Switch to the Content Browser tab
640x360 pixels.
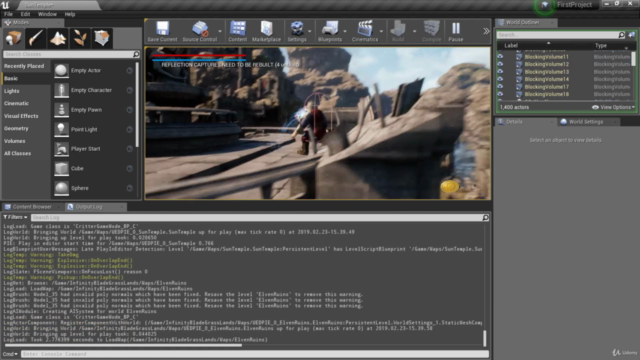click(x=32, y=207)
